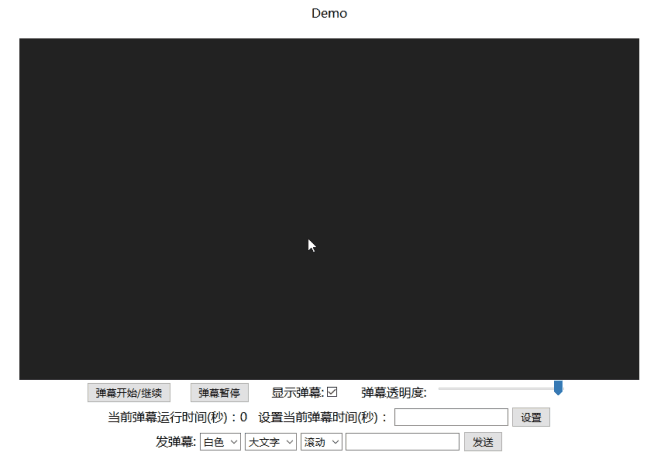Image resolution: width=654 pixels, height=472 pixels.
Task: Click the 设置 button
Action: point(531,417)
